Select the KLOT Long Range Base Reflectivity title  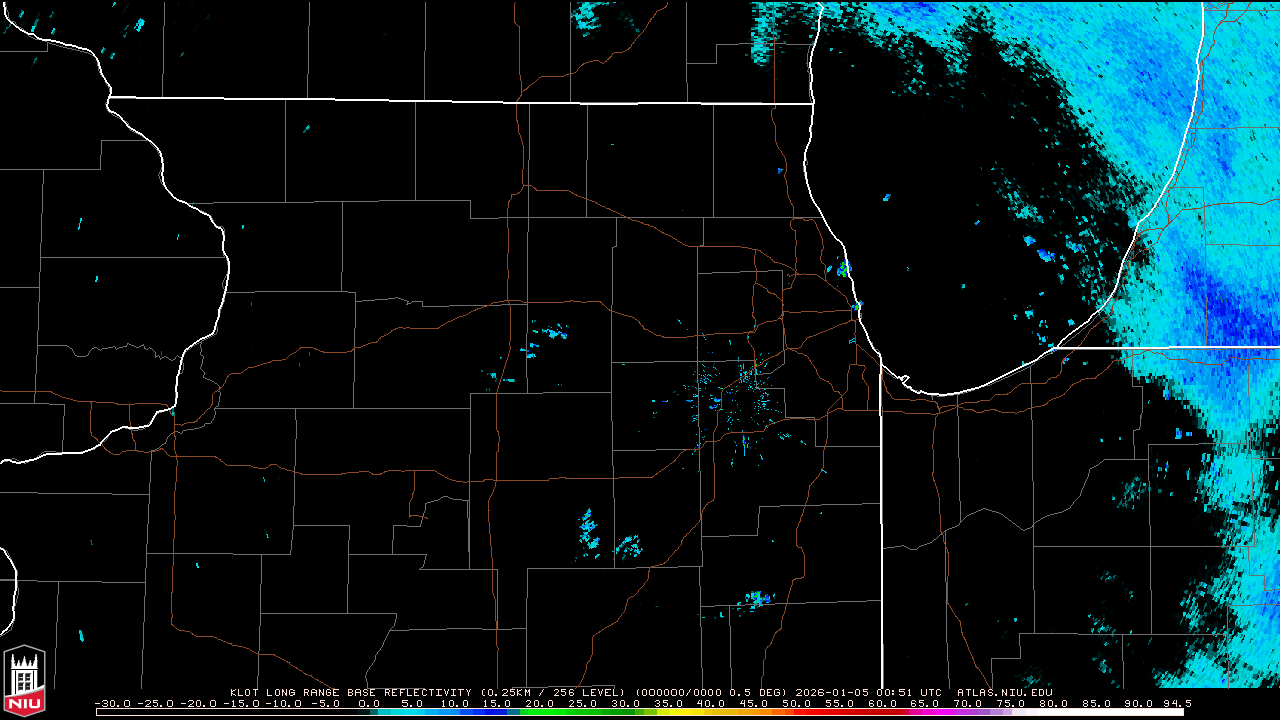[350, 692]
